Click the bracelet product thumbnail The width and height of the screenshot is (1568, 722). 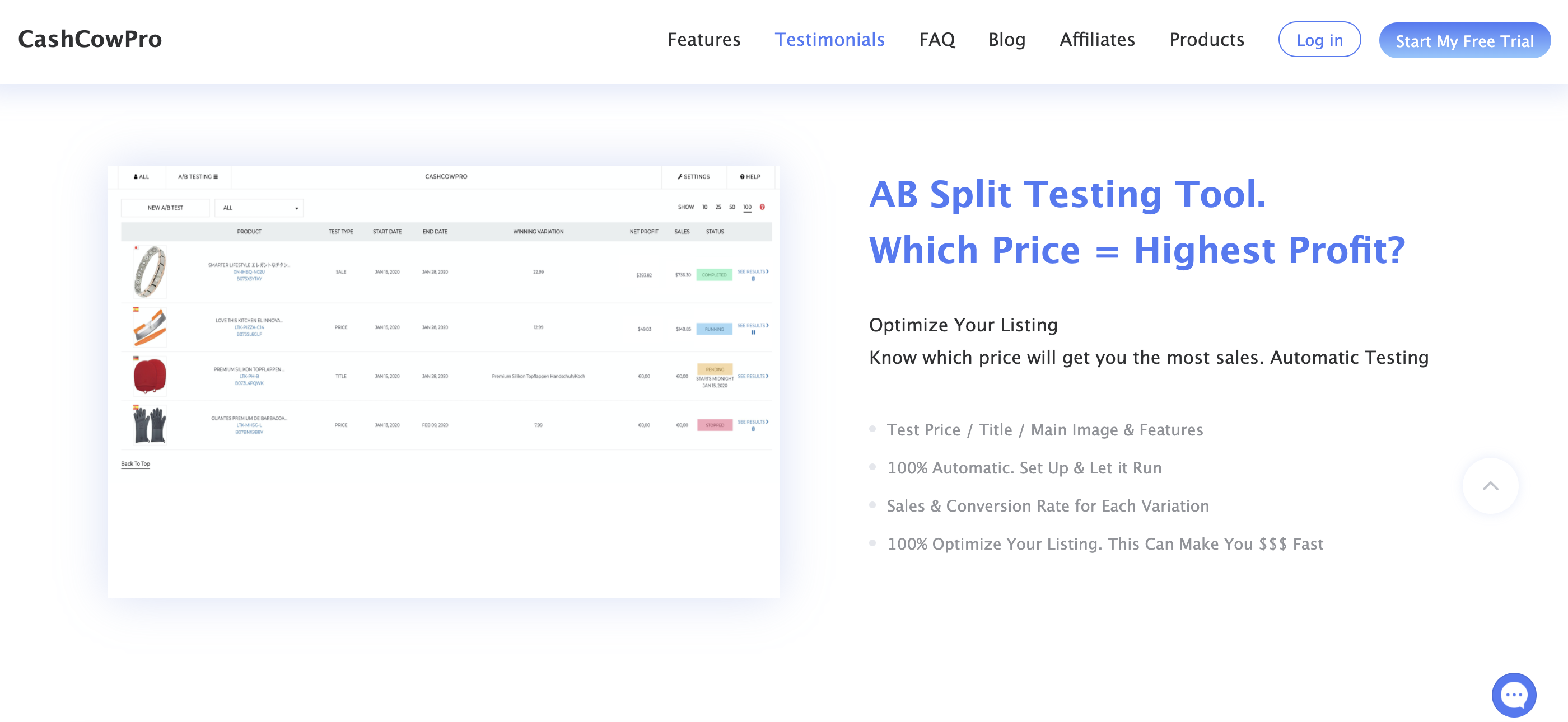click(x=150, y=271)
